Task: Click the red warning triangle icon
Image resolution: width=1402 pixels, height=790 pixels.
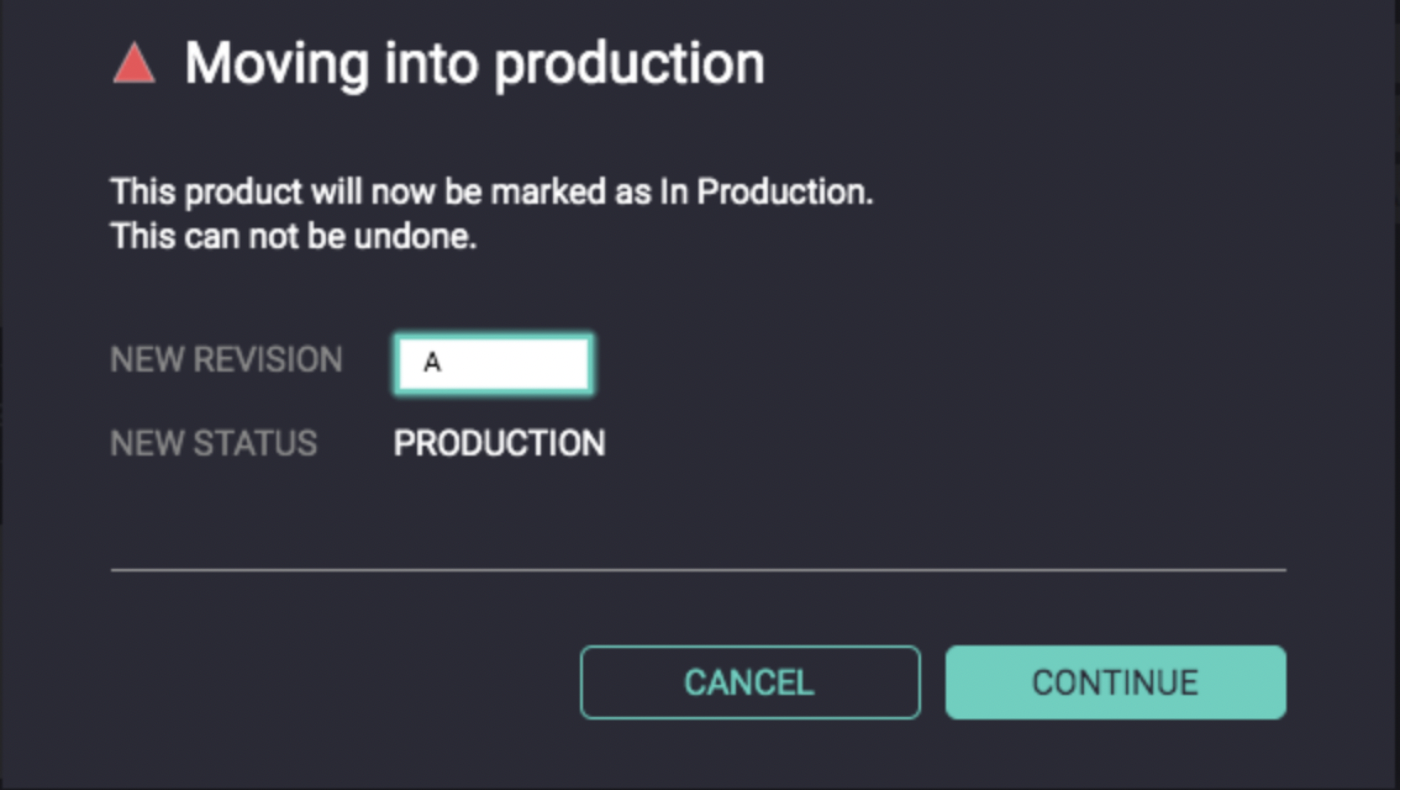Action: click(134, 65)
